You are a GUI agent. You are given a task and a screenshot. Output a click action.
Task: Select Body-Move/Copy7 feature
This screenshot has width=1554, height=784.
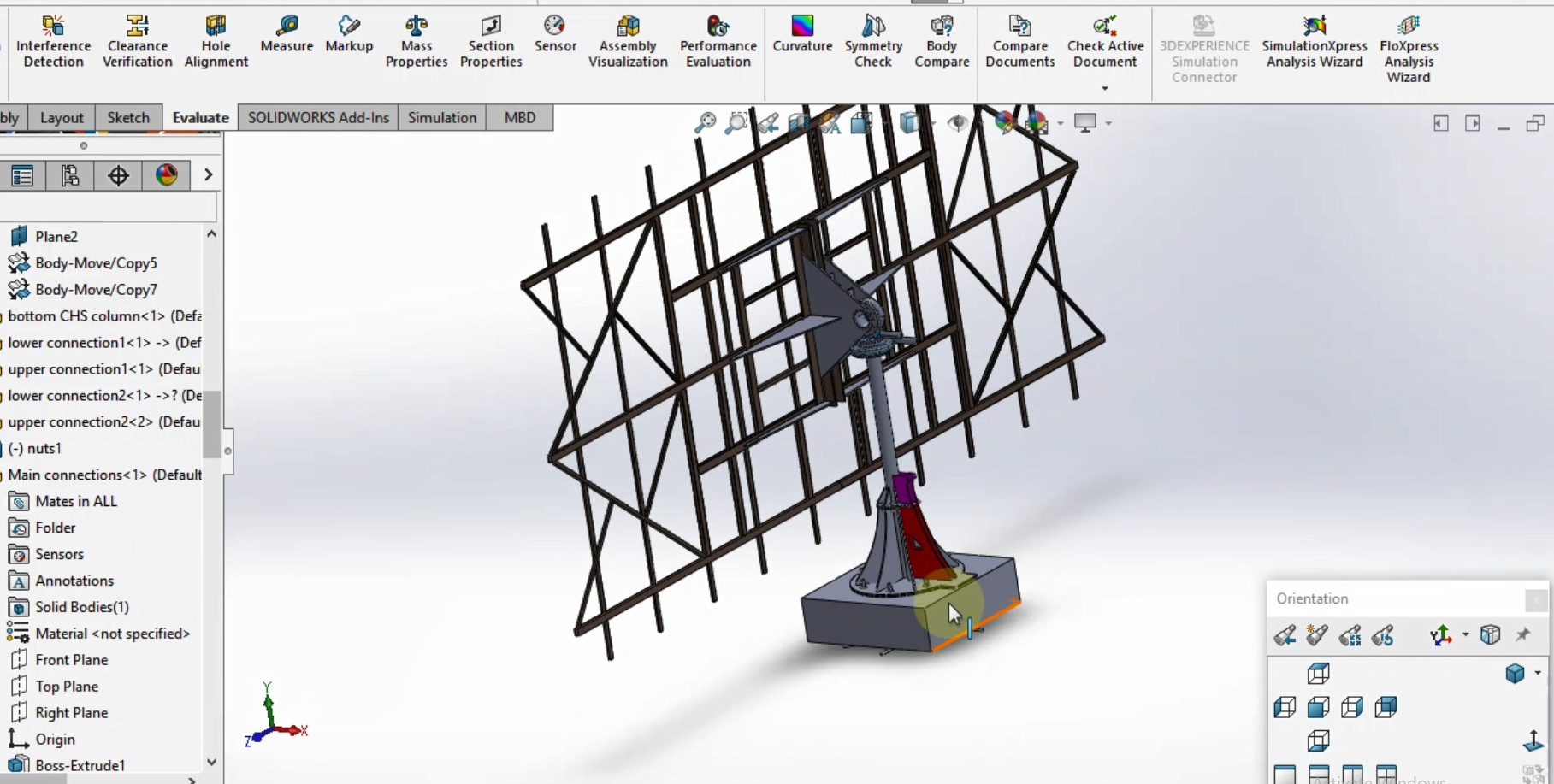[x=96, y=289]
